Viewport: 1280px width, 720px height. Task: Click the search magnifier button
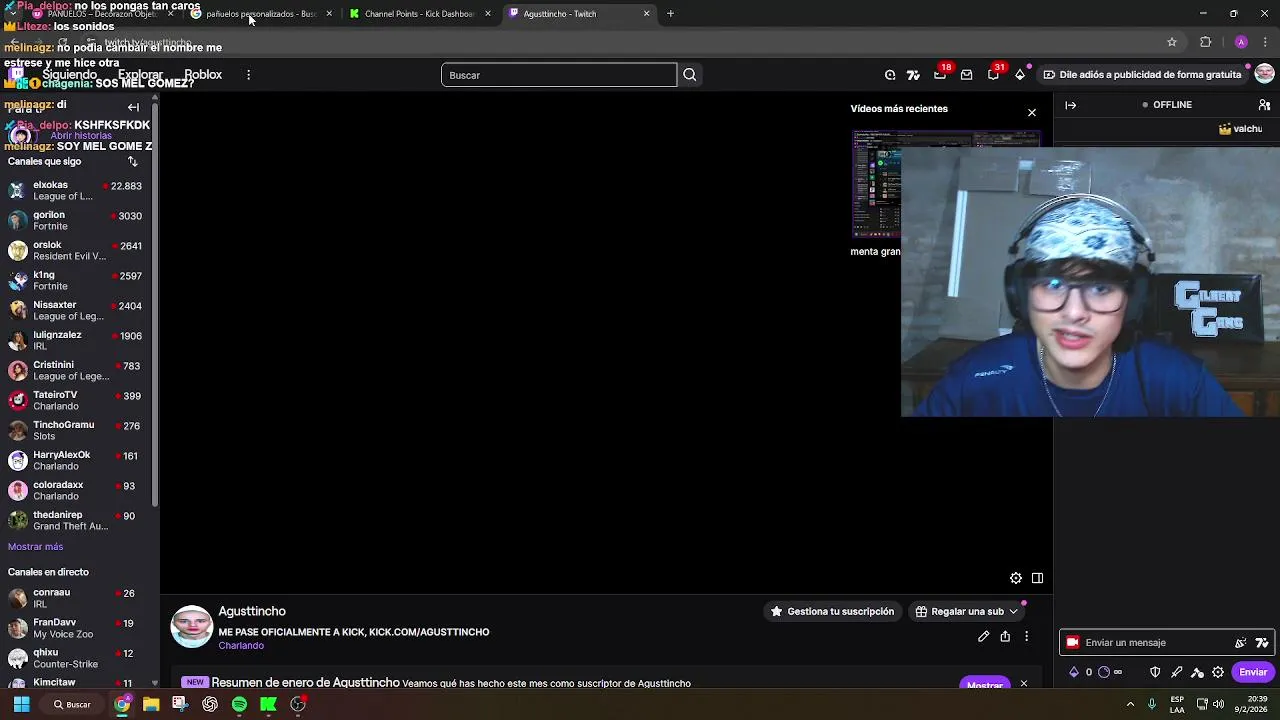pos(690,75)
